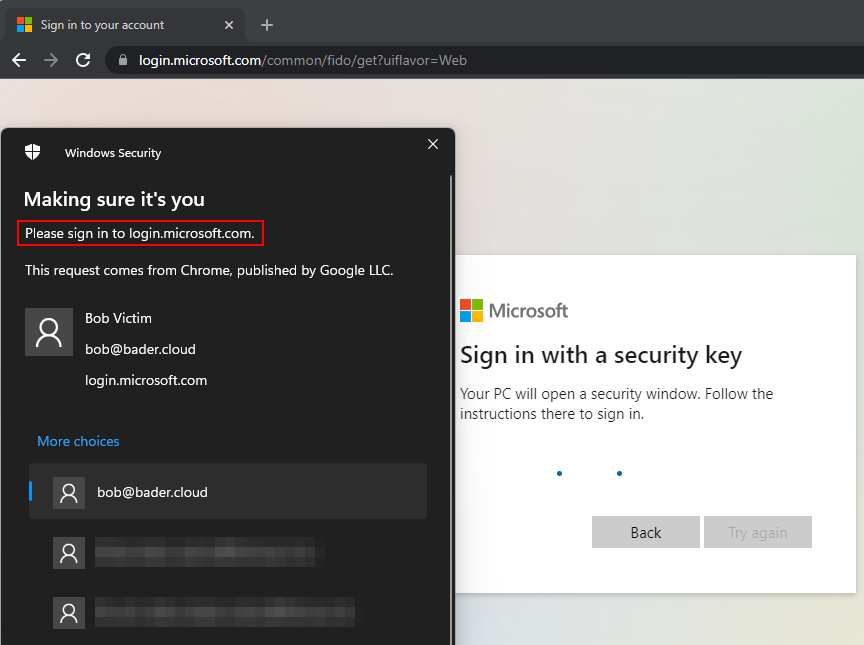Click the Bob Victim avatar icon
This screenshot has width=864, height=645.
(49, 332)
